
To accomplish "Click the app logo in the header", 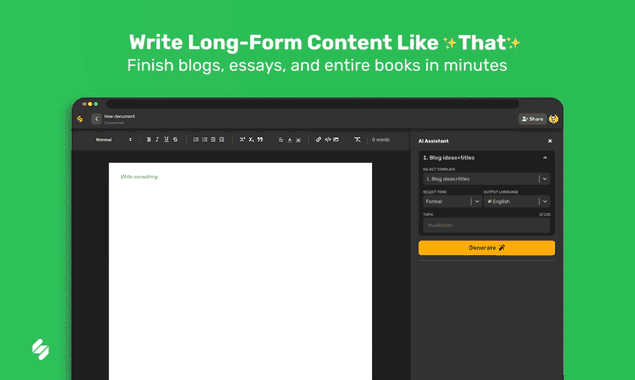I will pyautogui.click(x=80, y=119).
